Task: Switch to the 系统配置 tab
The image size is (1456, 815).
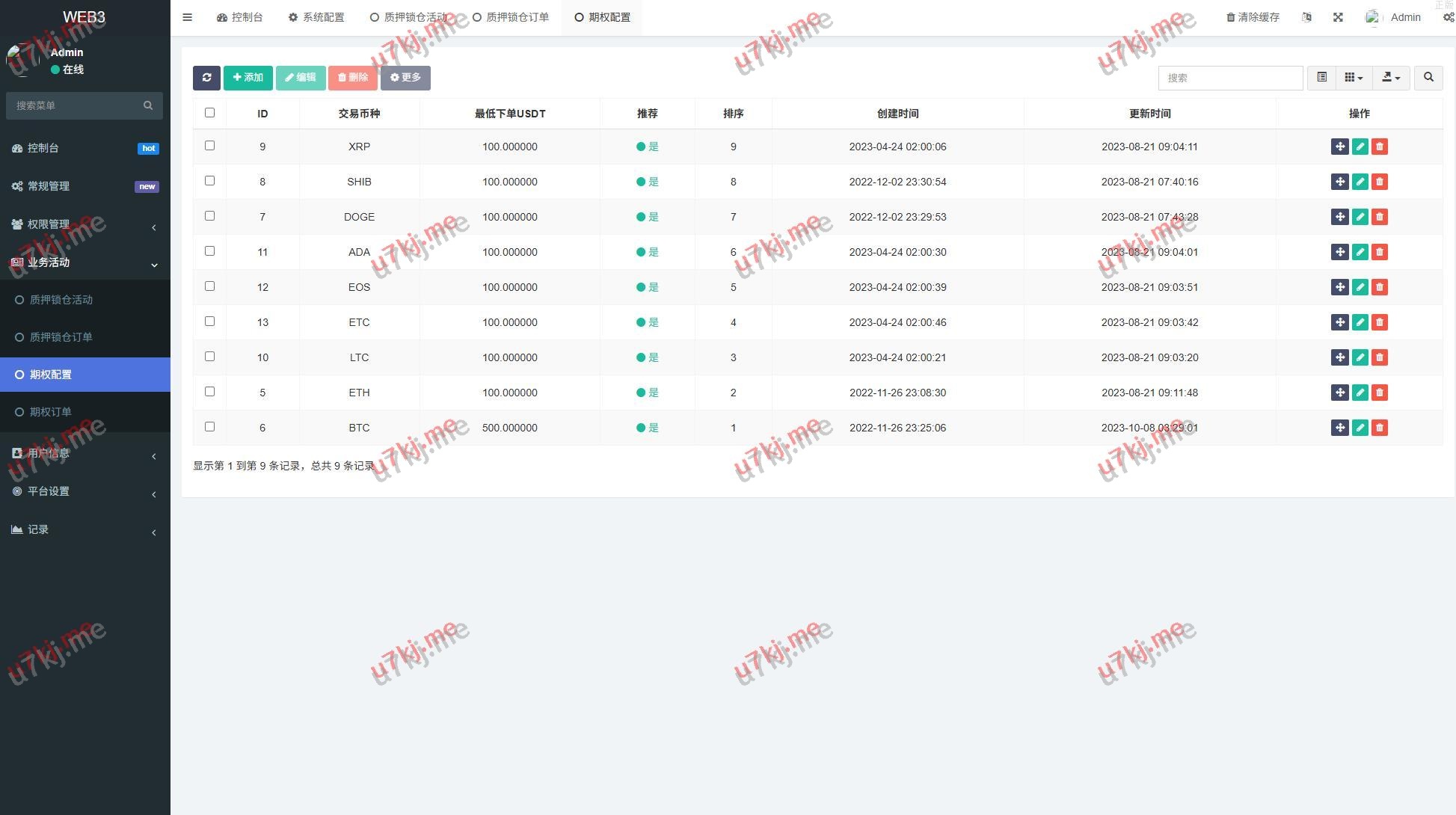Action: coord(316,17)
